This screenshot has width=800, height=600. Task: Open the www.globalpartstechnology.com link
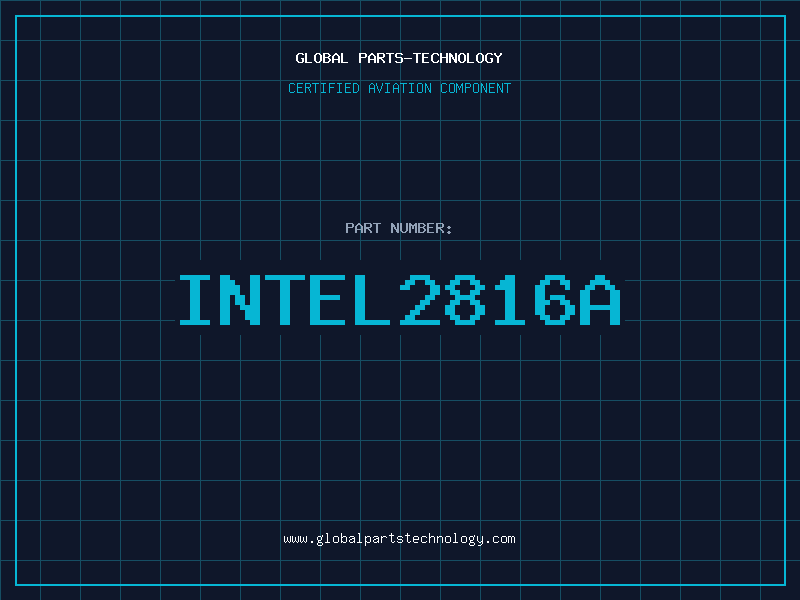[x=399, y=539]
